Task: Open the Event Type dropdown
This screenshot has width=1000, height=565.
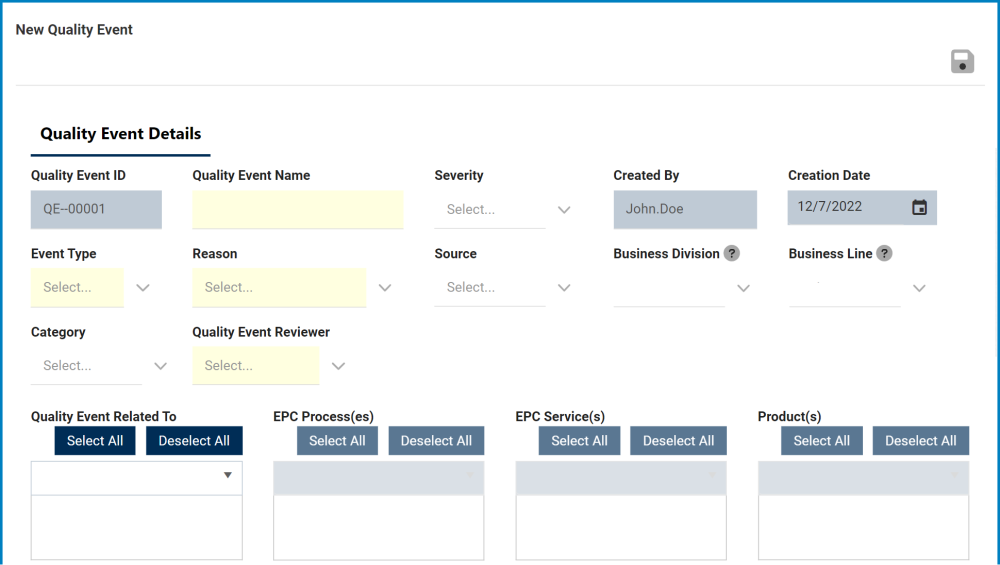Action: (x=143, y=288)
